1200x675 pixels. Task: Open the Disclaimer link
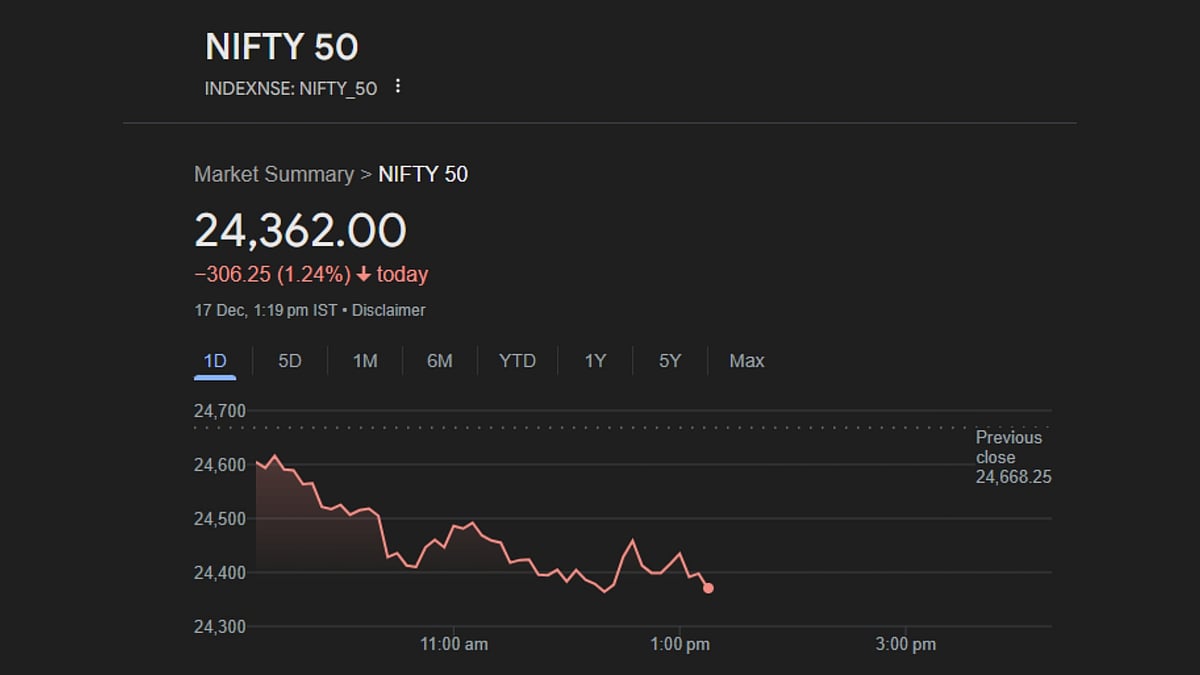(x=388, y=310)
